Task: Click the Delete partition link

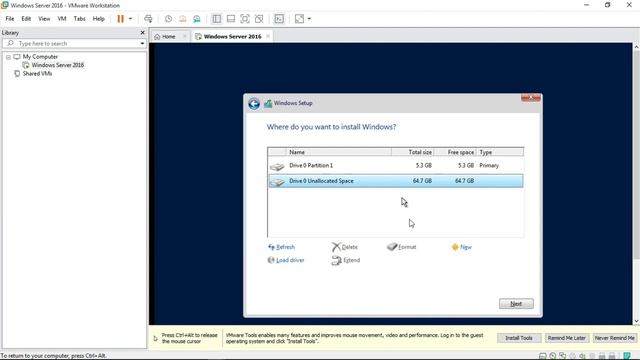Action: [x=345, y=247]
